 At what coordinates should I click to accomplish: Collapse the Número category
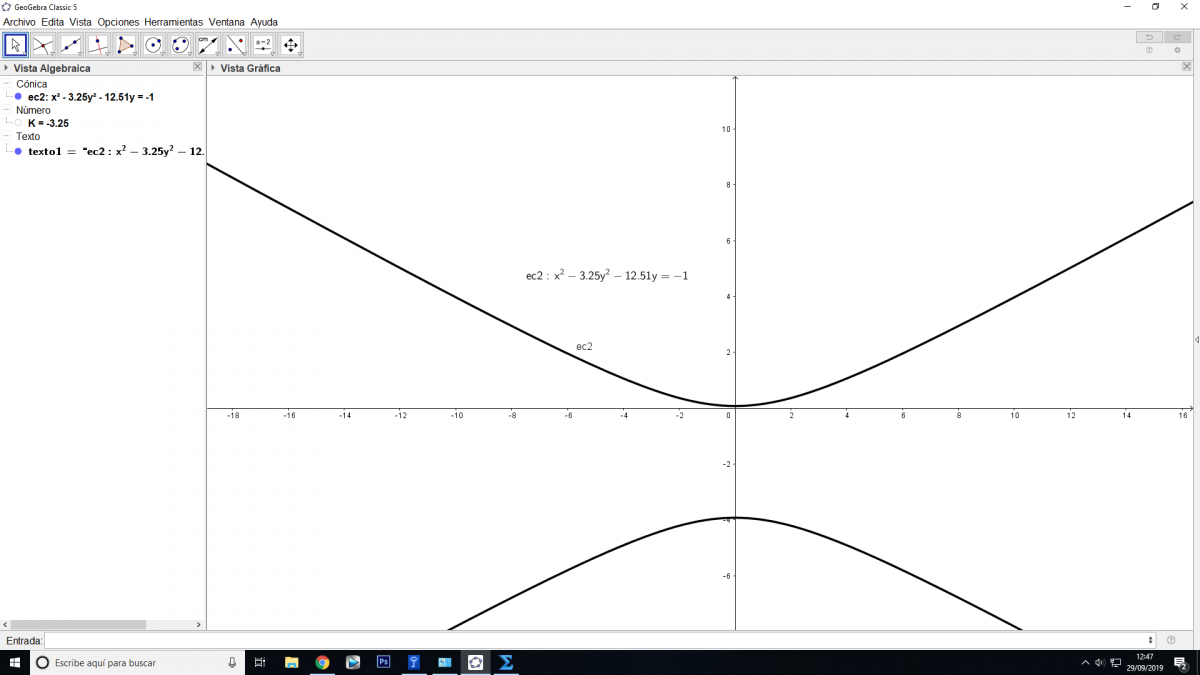[x=6, y=110]
